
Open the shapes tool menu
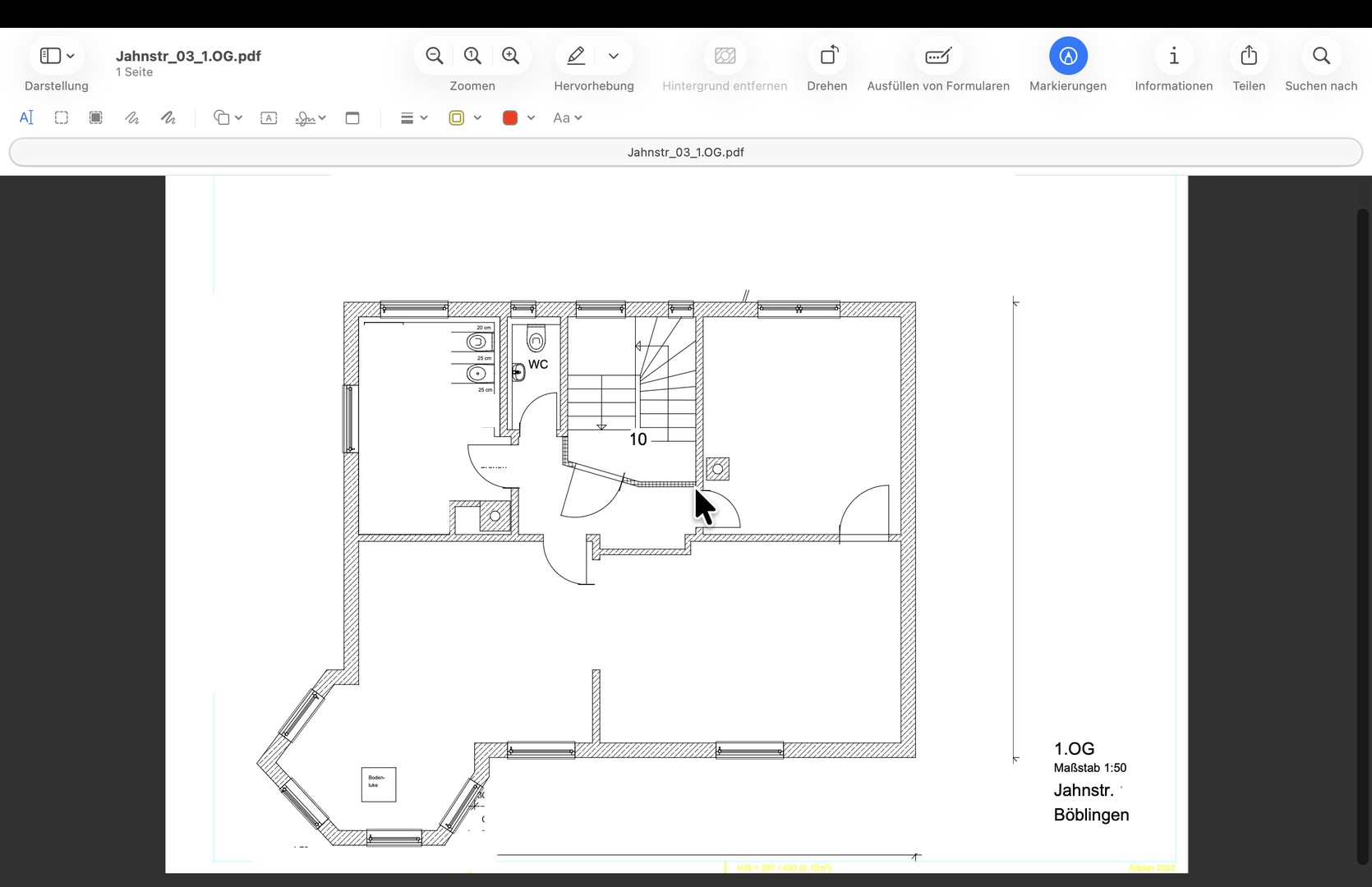[228, 117]
